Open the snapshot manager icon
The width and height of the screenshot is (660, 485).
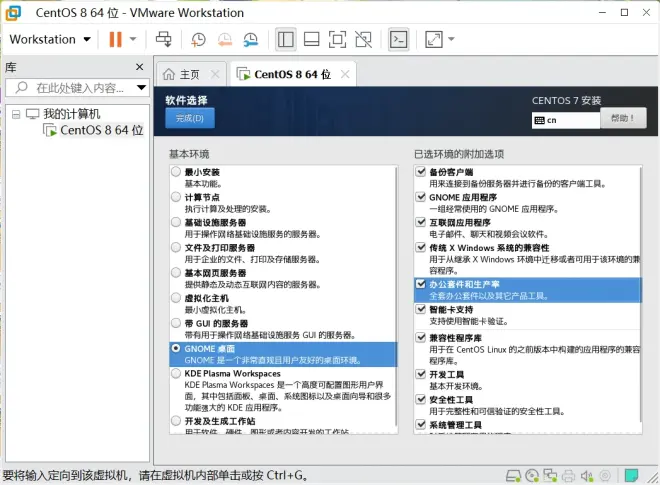[x=251, y=40]
